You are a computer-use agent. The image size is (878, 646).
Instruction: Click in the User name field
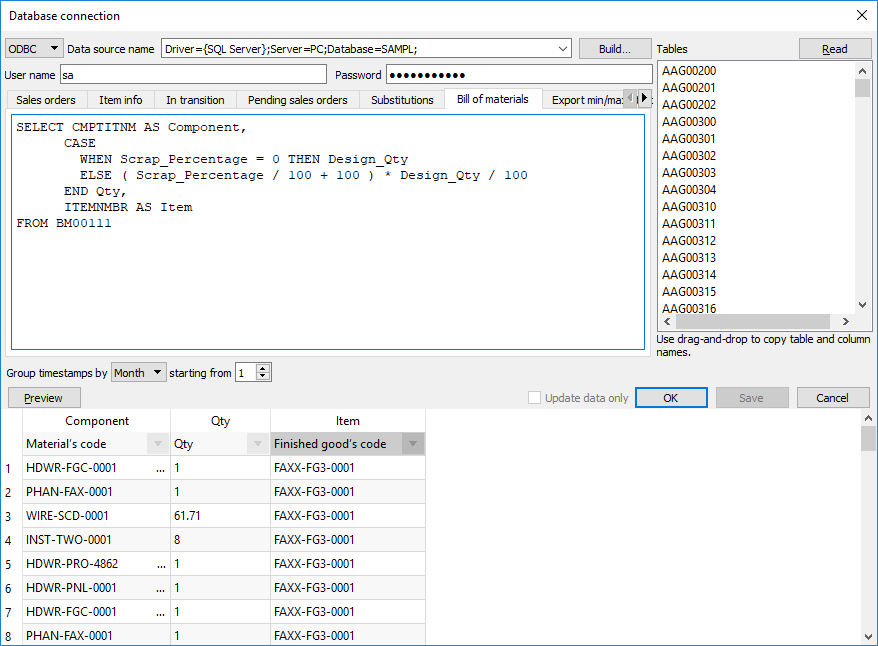coord(192,75)
